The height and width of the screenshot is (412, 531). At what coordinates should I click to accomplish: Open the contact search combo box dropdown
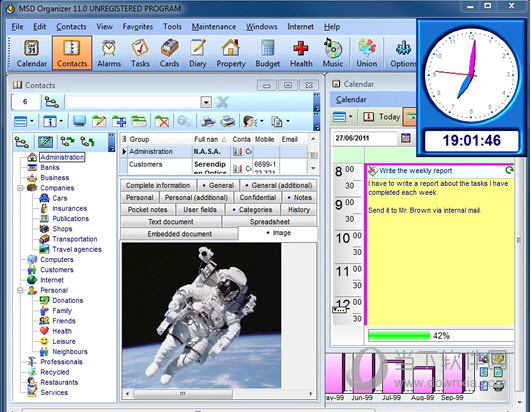[x=206, y=102]
